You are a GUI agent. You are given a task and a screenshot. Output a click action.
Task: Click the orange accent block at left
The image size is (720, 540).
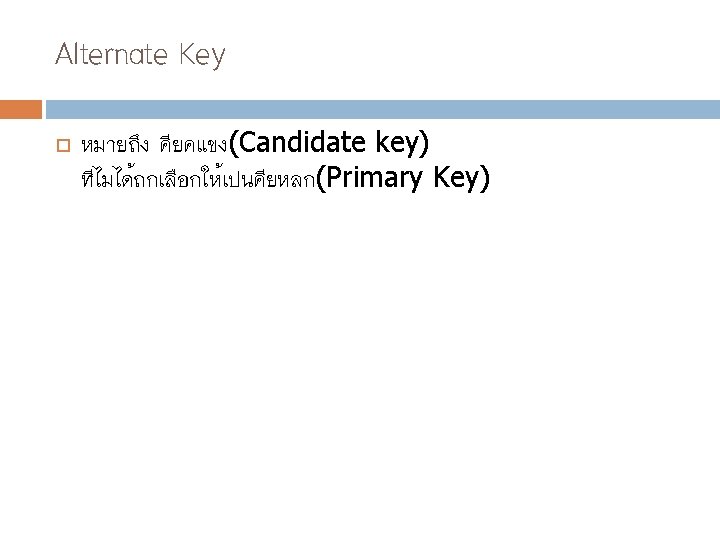click(x=21, y=109)
